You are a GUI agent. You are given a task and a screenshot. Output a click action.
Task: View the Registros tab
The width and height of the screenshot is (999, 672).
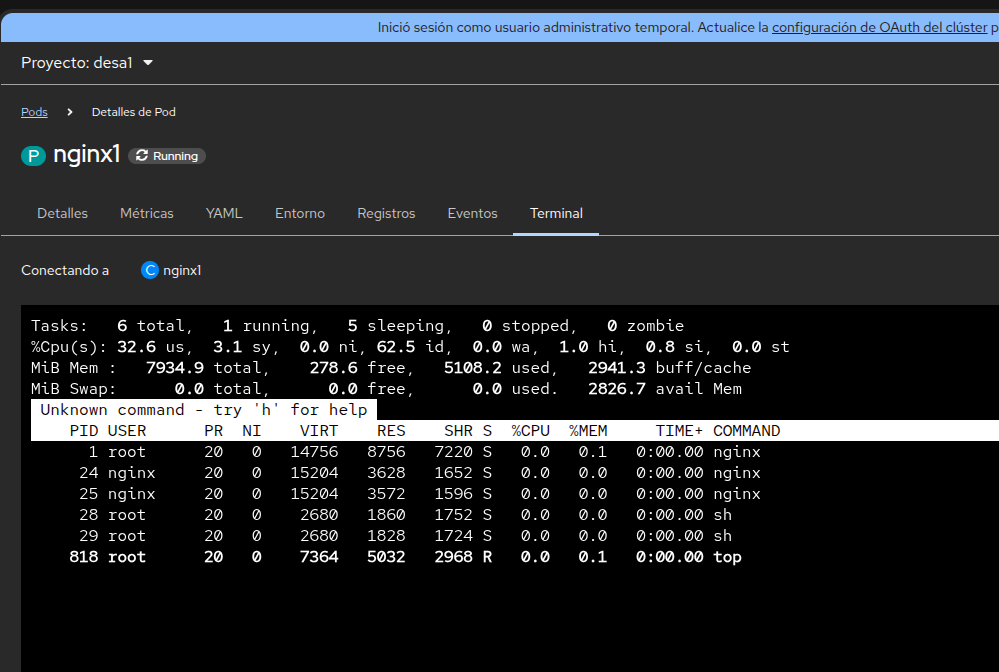386,213
